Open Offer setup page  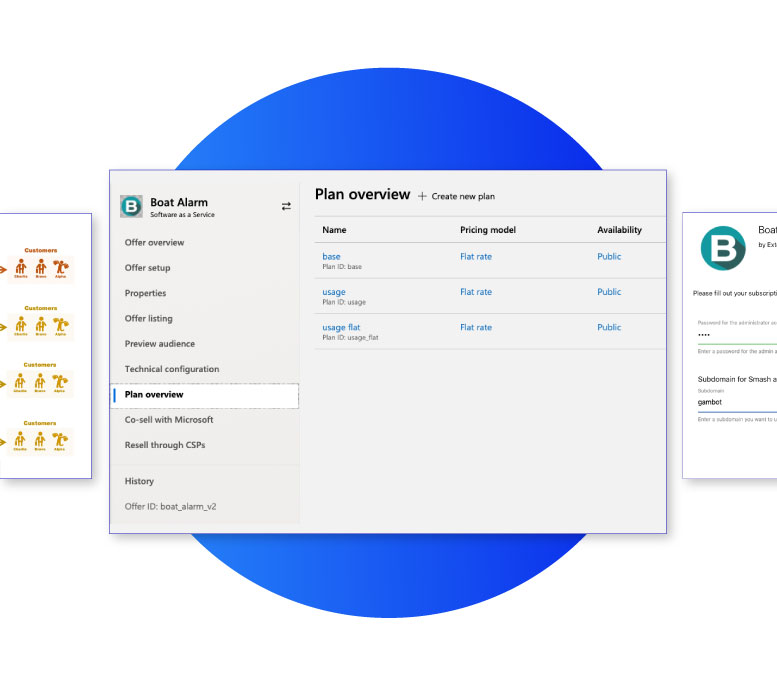[x=148, y=268]
